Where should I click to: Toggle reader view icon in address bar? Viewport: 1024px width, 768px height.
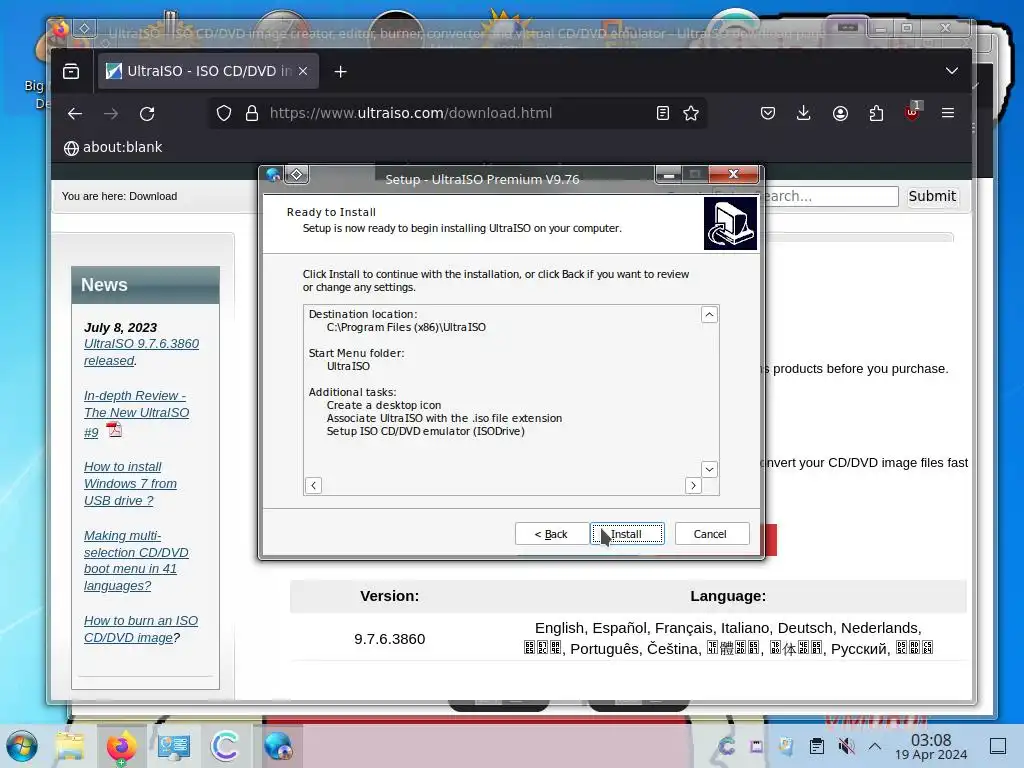pyautogui.click(x=663, y=114)
